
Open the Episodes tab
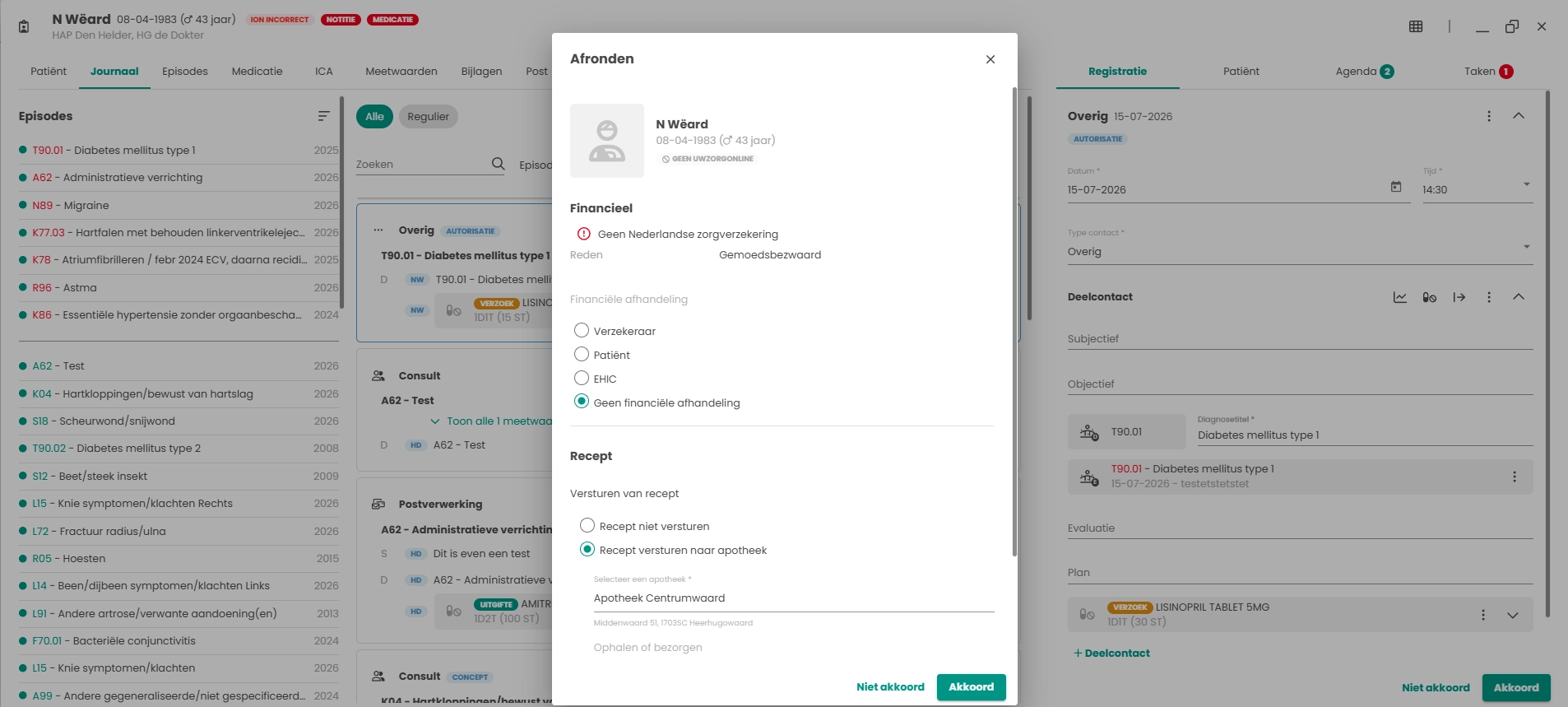[x=185, y=72]
